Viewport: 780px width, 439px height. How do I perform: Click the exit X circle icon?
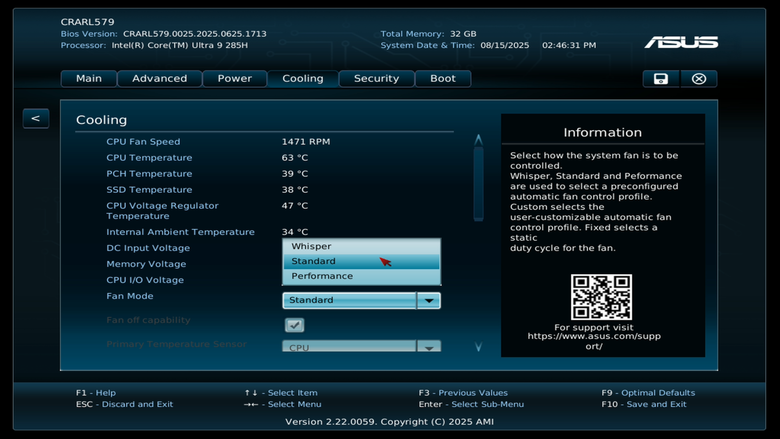tap(698, 79)
